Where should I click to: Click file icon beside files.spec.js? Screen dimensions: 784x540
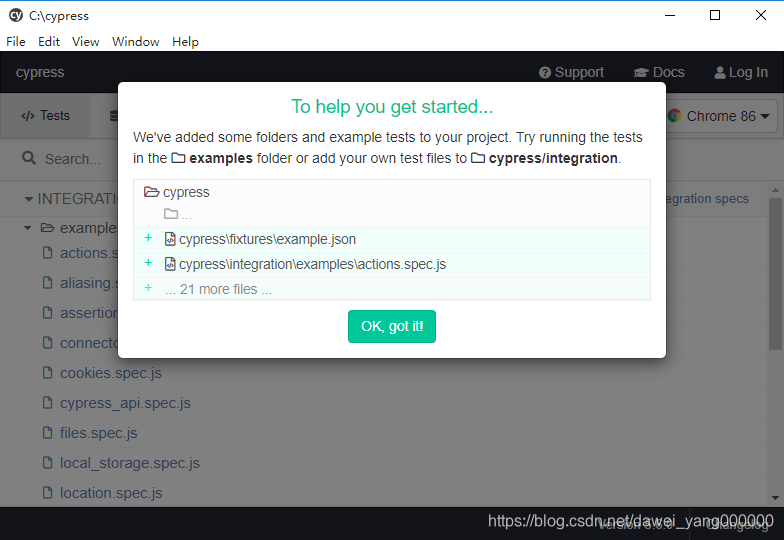point(48,433)
